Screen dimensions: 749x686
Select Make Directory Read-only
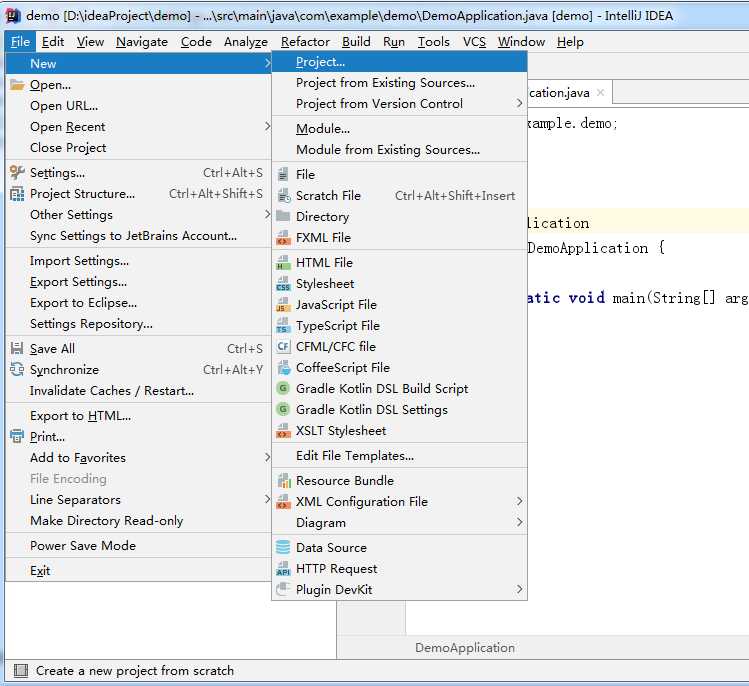(139, 520)
